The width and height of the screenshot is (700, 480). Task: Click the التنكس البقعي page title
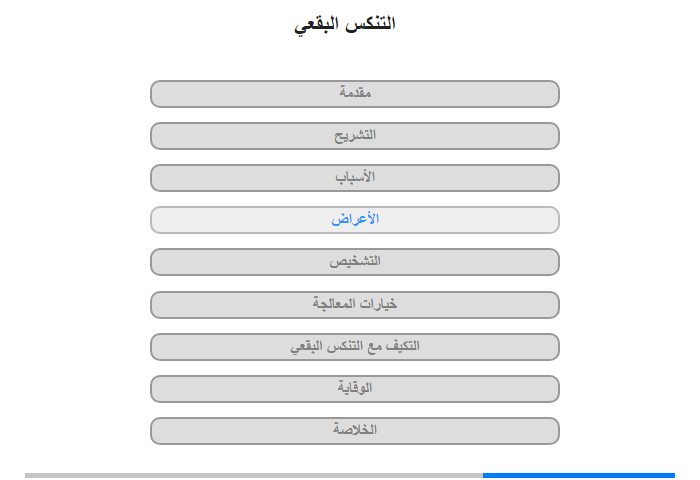tap(345, 24)
